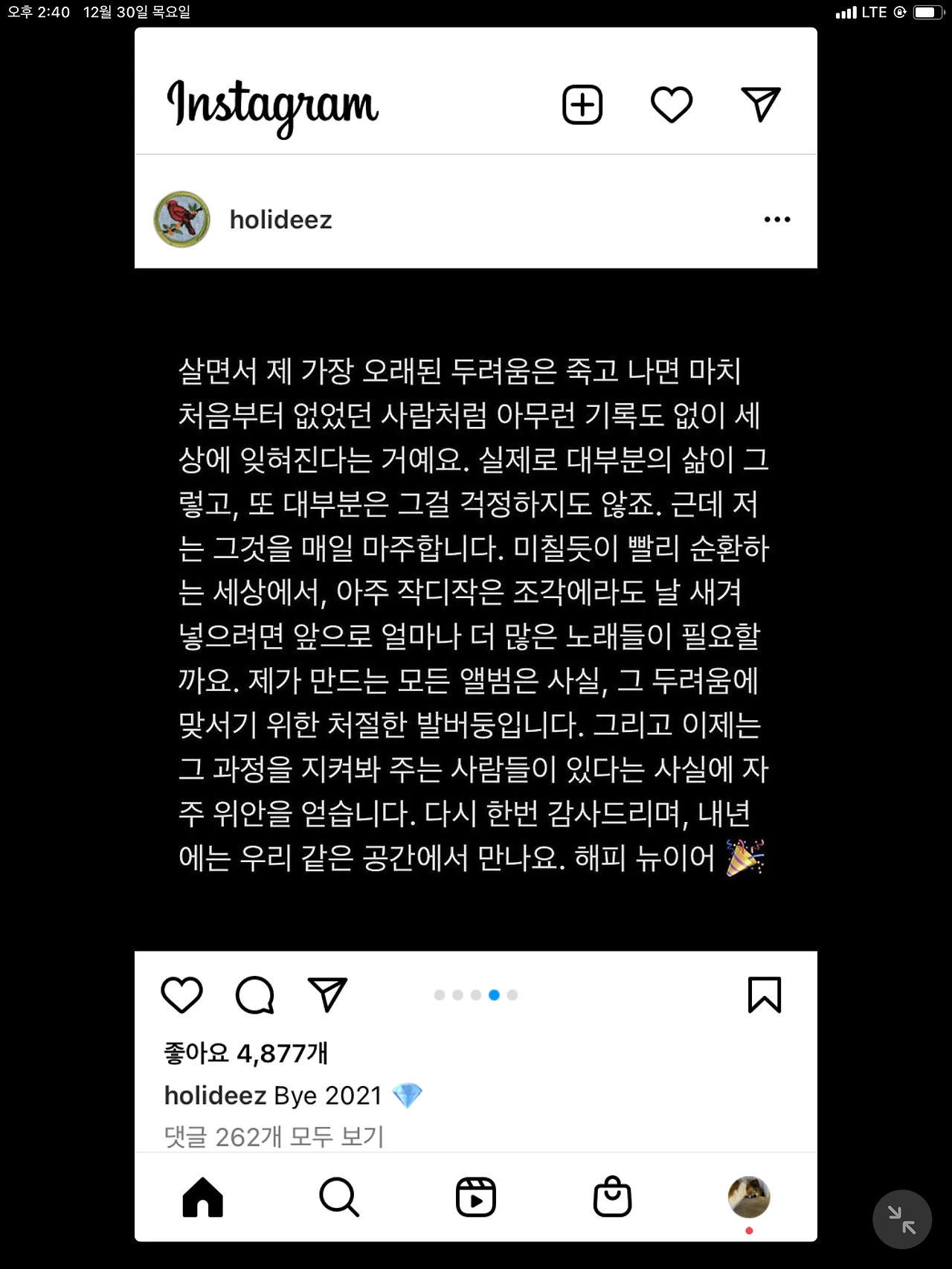The width and height of the screenshot is (952, 1269).
Task: Open own profile avatar in bottom bar
Action: (x=749, y=1197)
